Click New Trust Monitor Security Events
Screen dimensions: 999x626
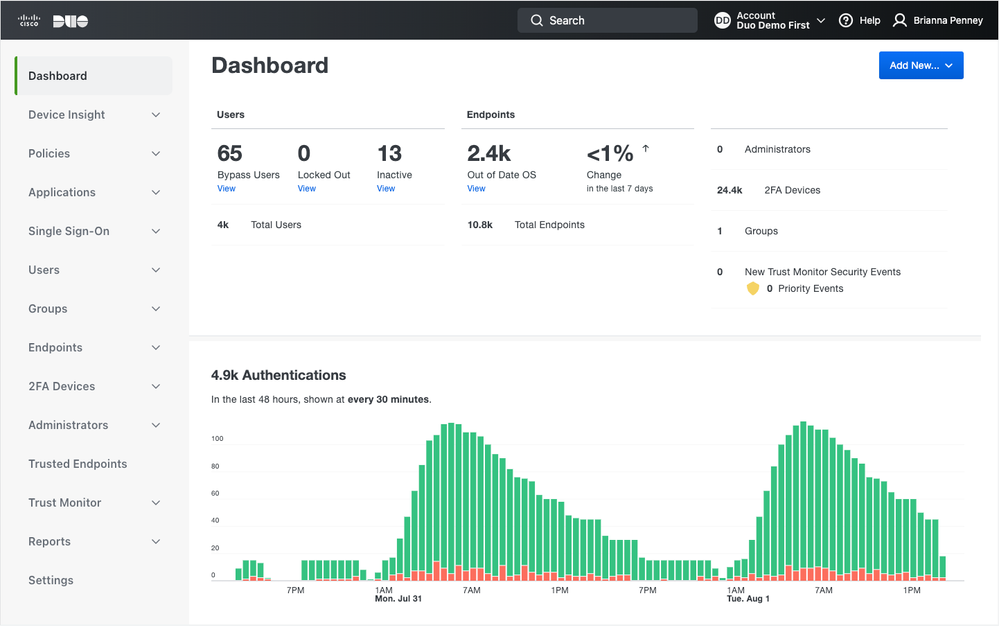[823, 272]
